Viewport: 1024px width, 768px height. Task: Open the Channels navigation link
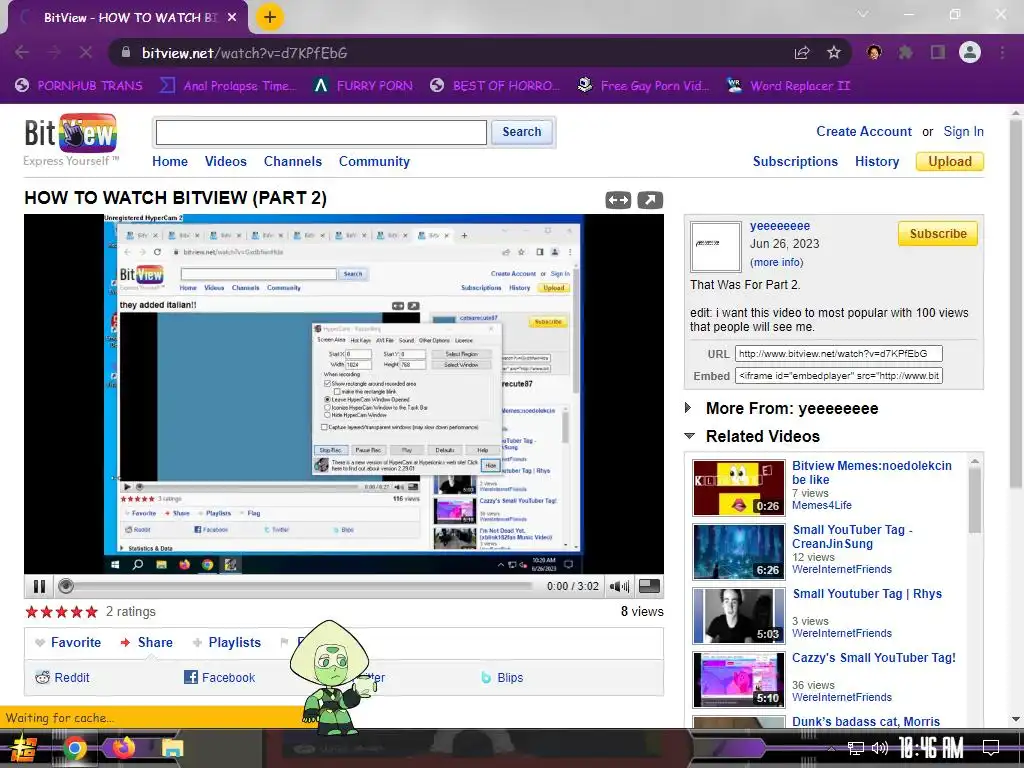(x=293, y=161)
